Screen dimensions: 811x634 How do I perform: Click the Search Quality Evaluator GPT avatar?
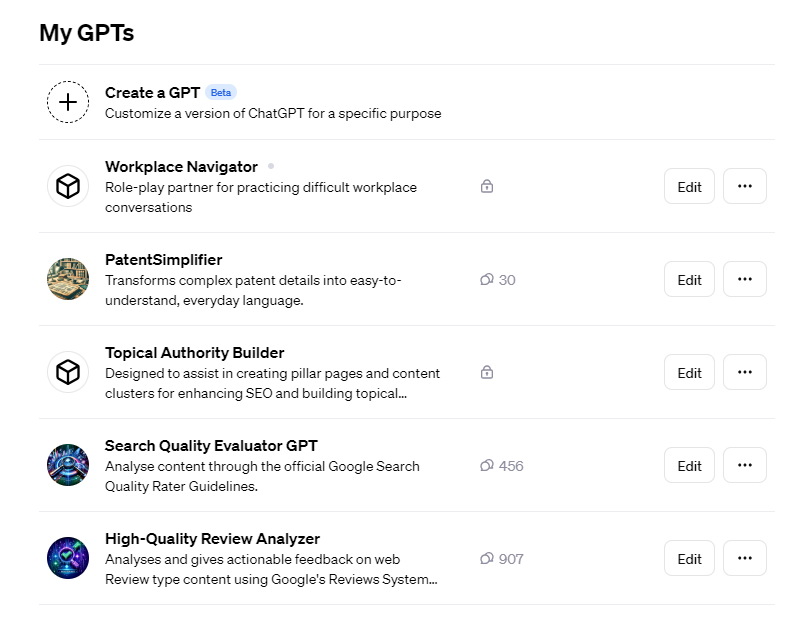(x=67, y=465)
